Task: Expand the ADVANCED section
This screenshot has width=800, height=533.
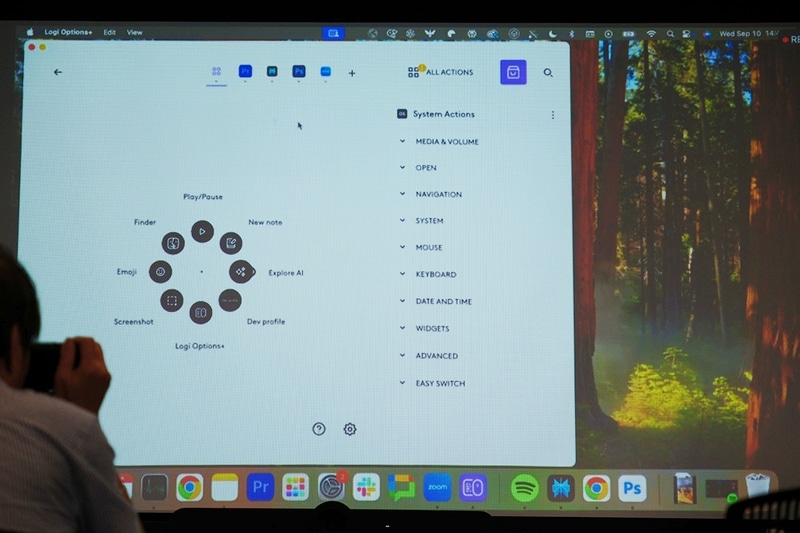Action: [429, 356]
